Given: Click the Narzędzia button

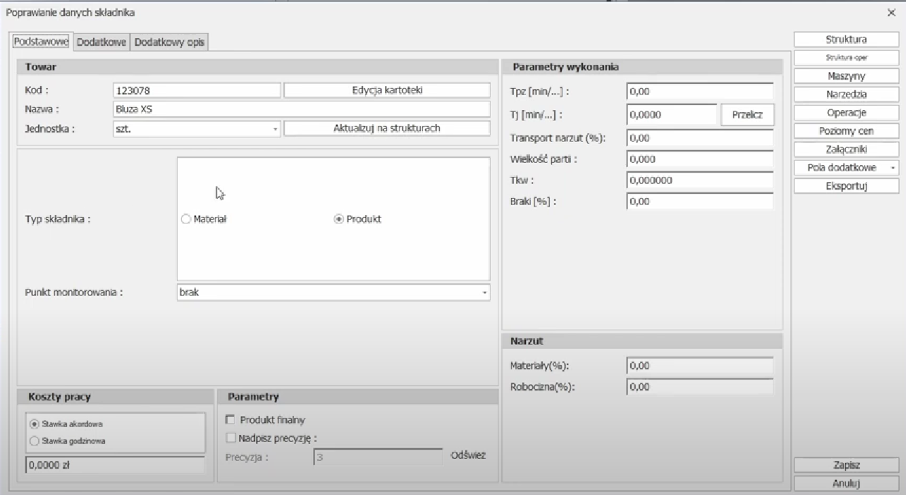Looking at the screenshot, I should (x=845, y=94).
